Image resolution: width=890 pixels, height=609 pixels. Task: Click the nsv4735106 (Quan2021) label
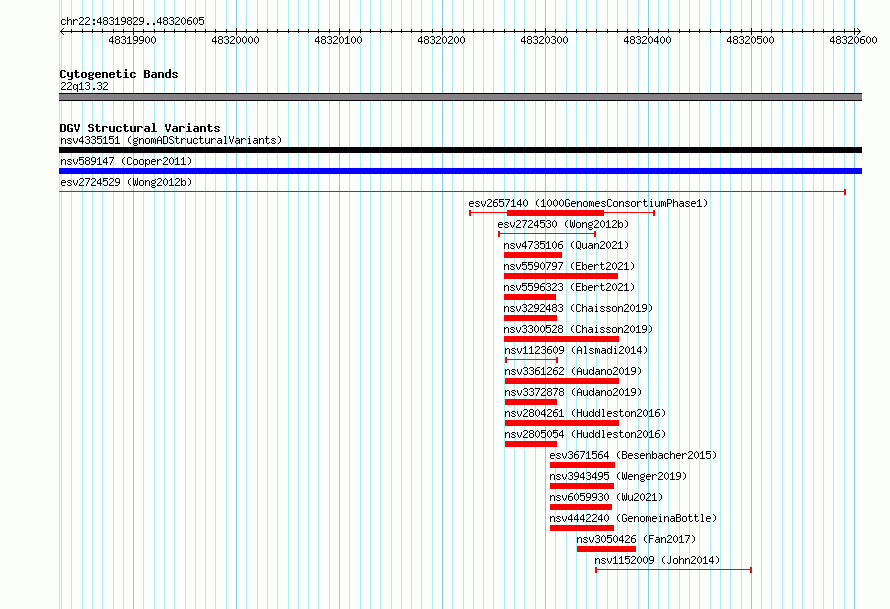point(566,245)
